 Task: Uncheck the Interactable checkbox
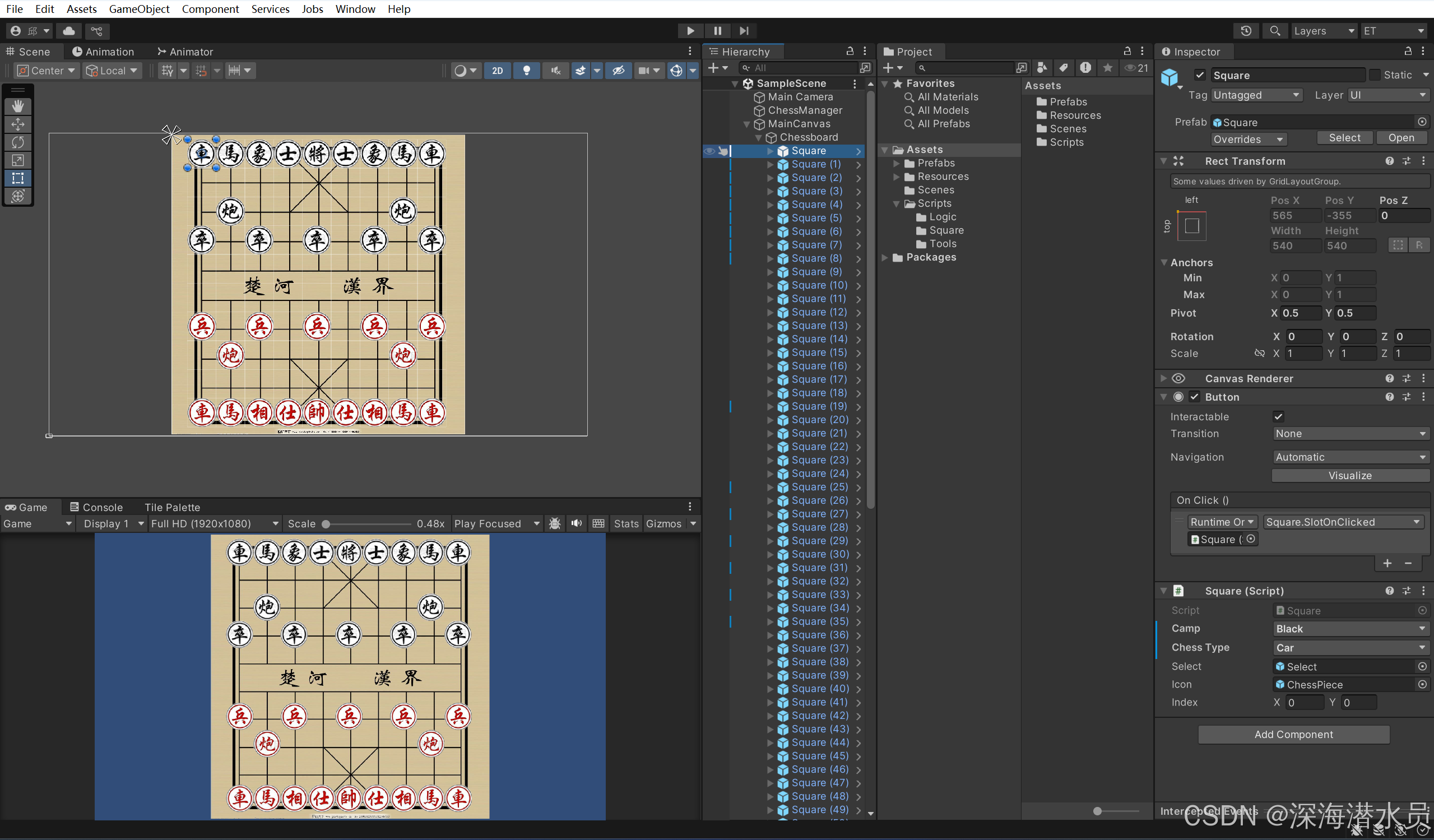(1278, 416)
